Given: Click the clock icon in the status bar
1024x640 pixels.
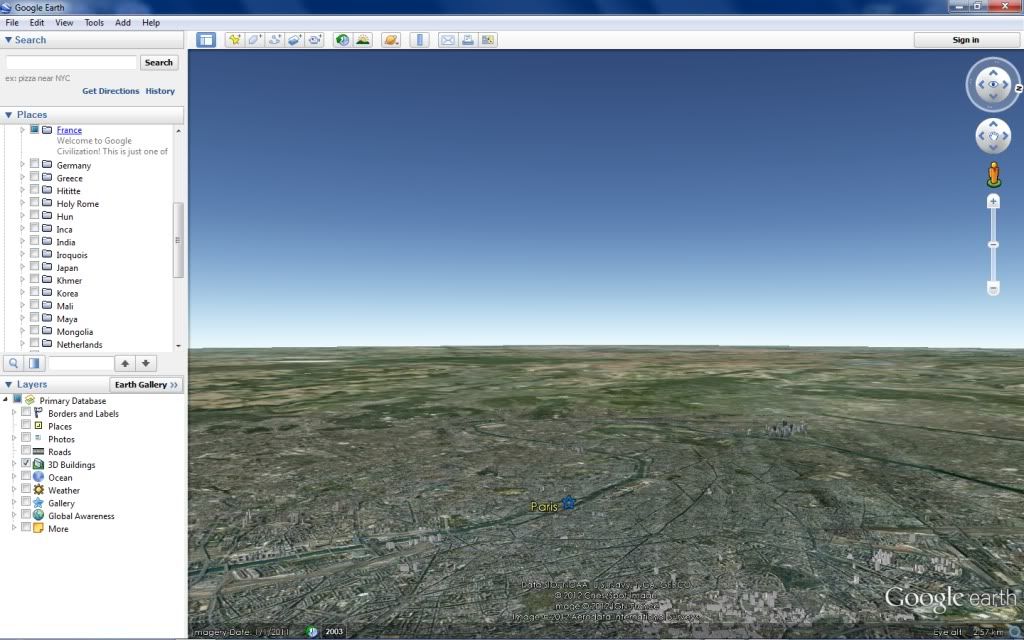Looking at the screenshot, I should [x=312, y=632].
